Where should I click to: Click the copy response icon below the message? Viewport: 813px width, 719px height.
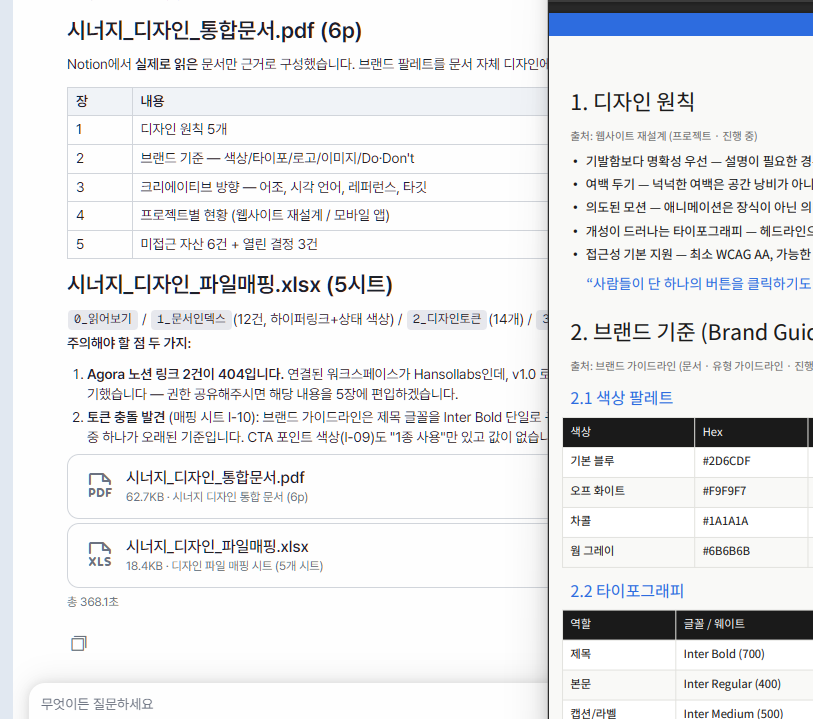click(79, 643)
